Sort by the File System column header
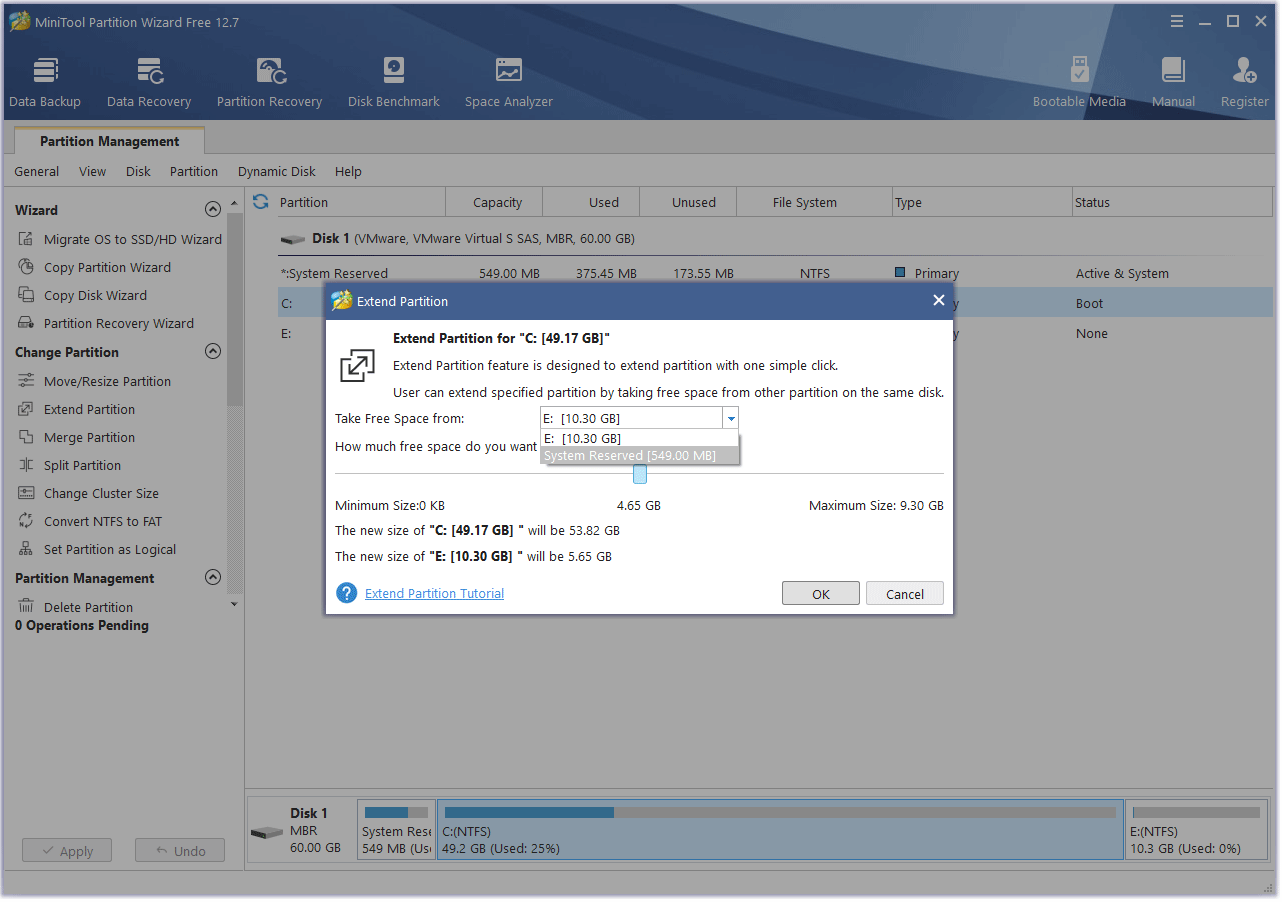Screen dimensions: 1282x902 pyautogui.click(x=815, y=202)
